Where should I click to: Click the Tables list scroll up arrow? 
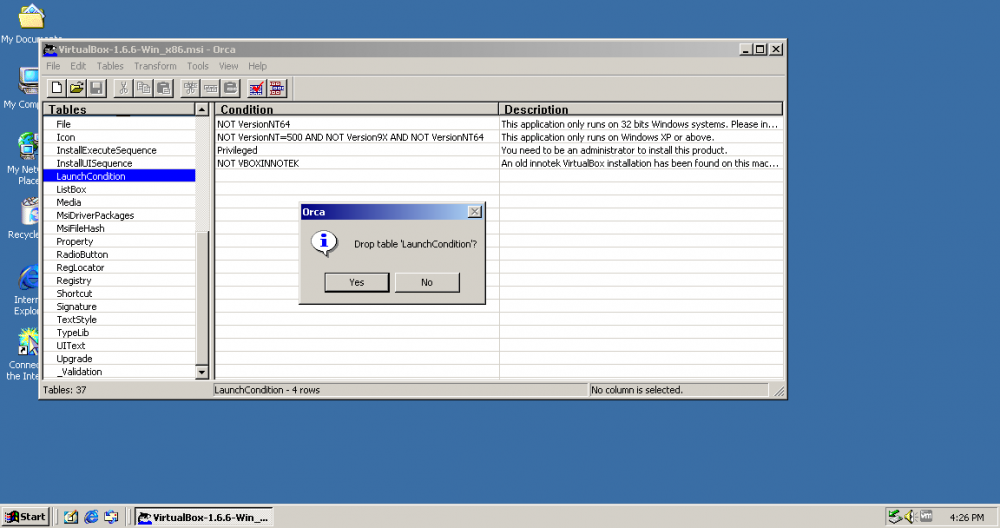pyautogui.click(x=202, y=110)
